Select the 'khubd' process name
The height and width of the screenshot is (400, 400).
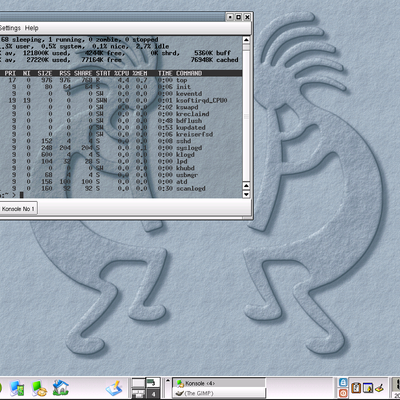click(185, 168)
